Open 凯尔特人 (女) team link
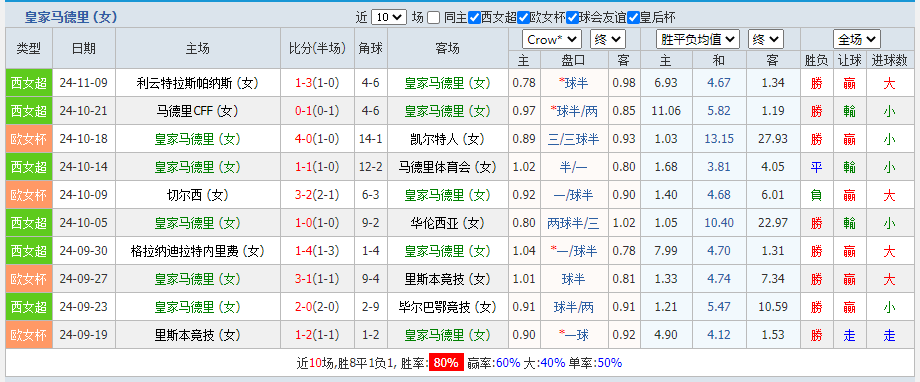 click(448, 139)
